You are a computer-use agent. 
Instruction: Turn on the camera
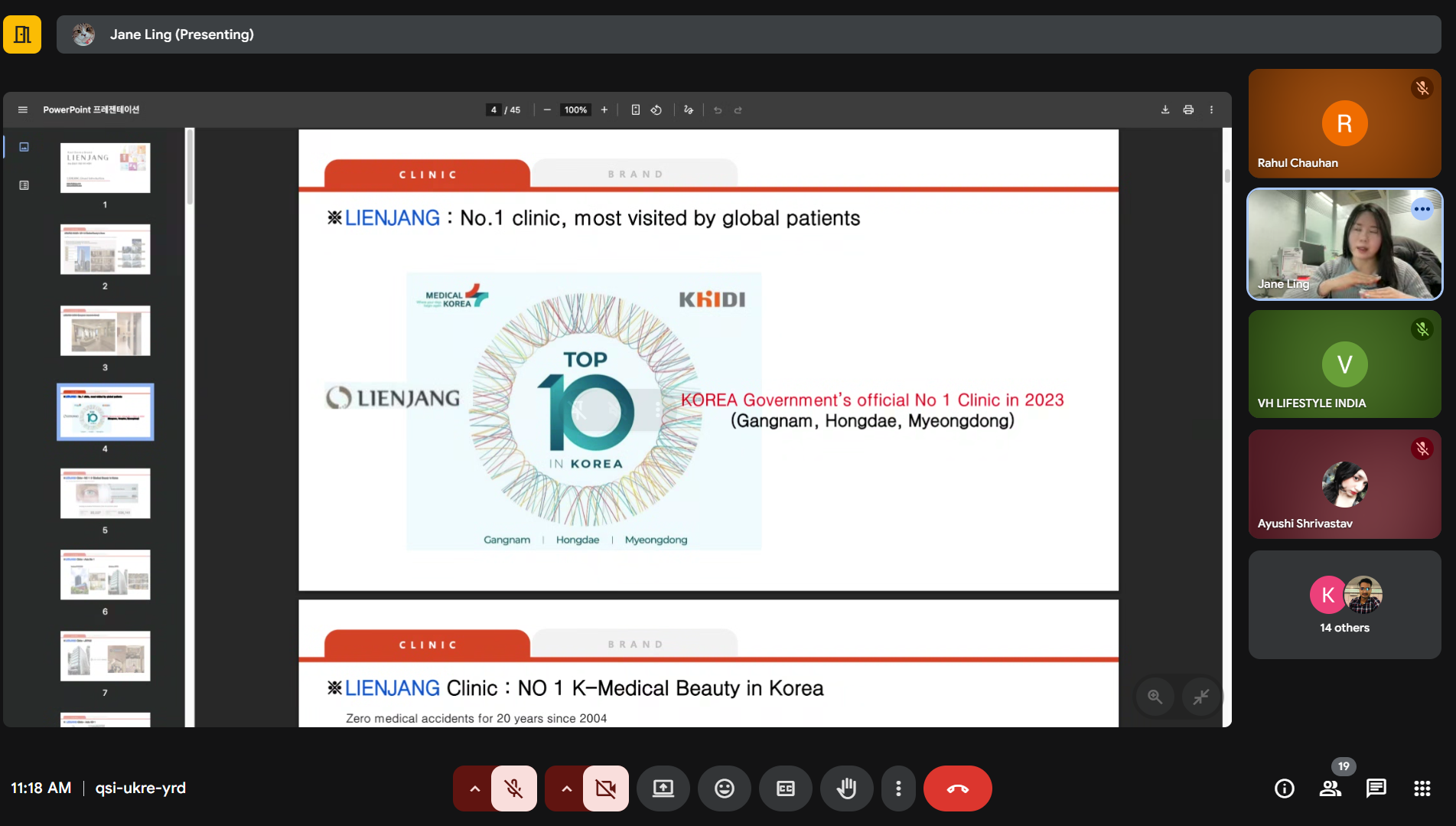pyautogui.click(x=605, y=788)
